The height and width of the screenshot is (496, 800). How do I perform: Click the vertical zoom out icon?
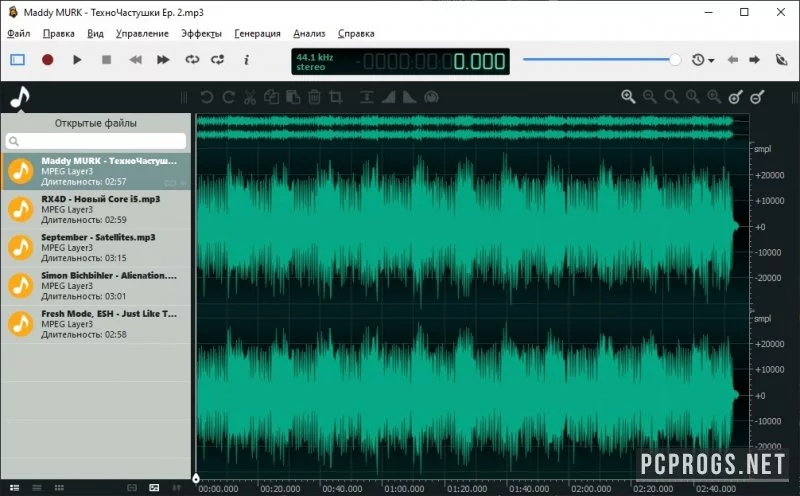pos(757,97)
